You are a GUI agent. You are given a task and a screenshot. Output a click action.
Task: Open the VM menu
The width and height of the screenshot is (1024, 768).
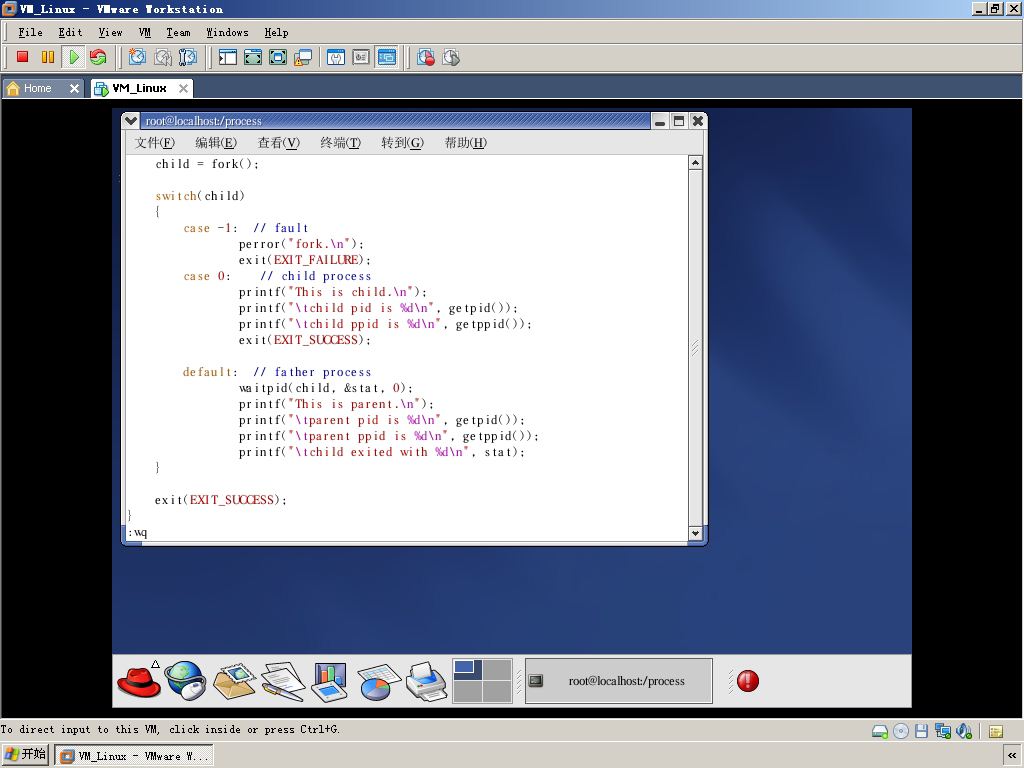click(144, 32)
